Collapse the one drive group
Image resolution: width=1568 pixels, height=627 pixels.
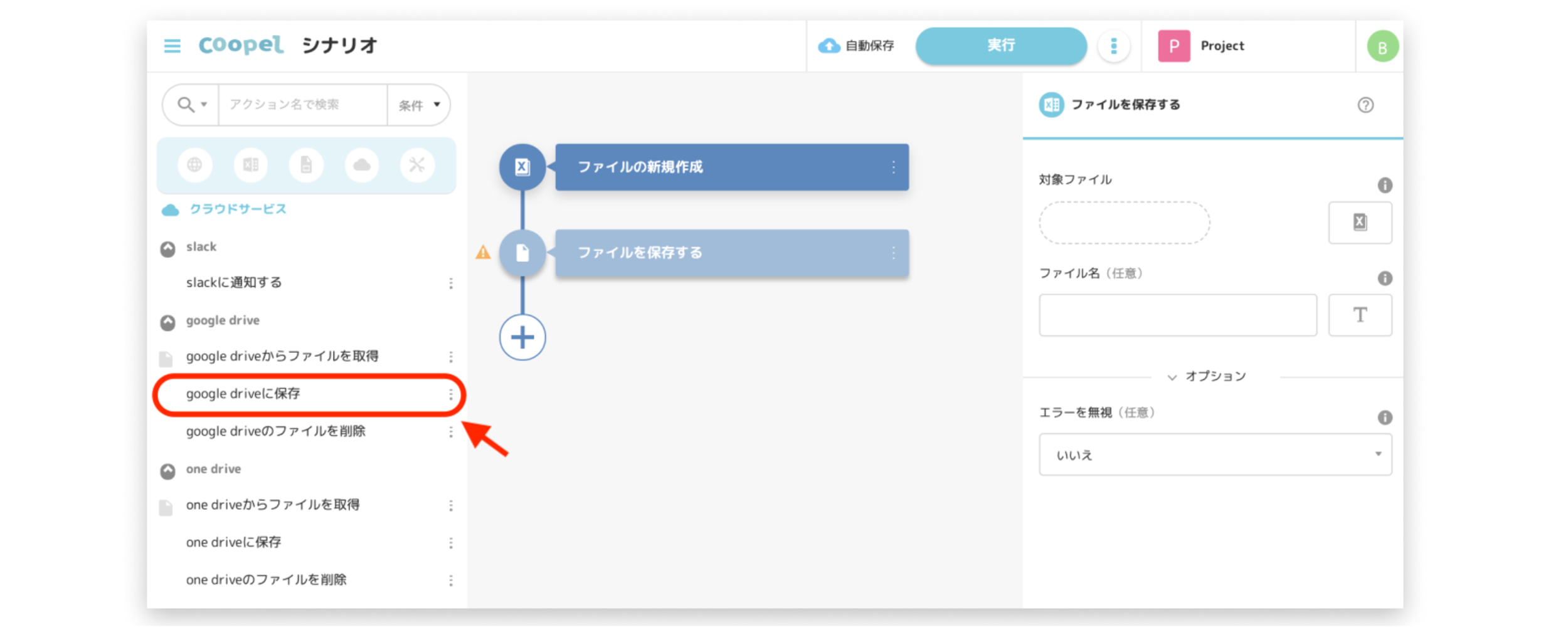(167, 471)
